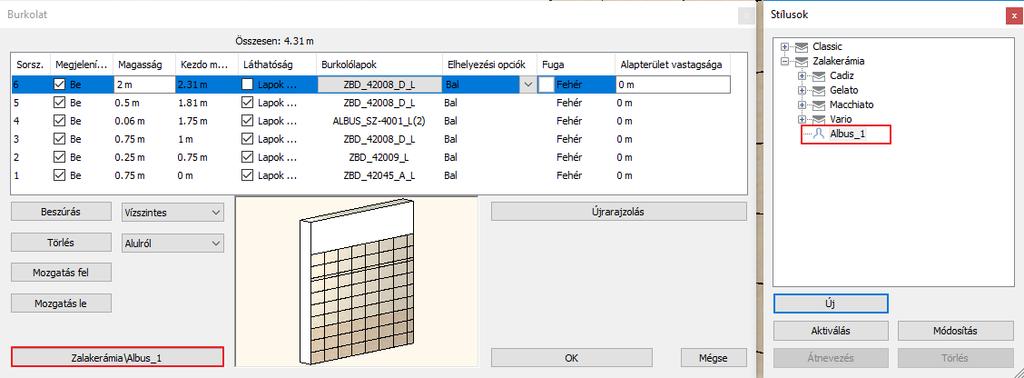The height and width of the screenshot is (378, 1024).
Task: Click the Zalakerámia folder icon
Action: click(801, 61)
